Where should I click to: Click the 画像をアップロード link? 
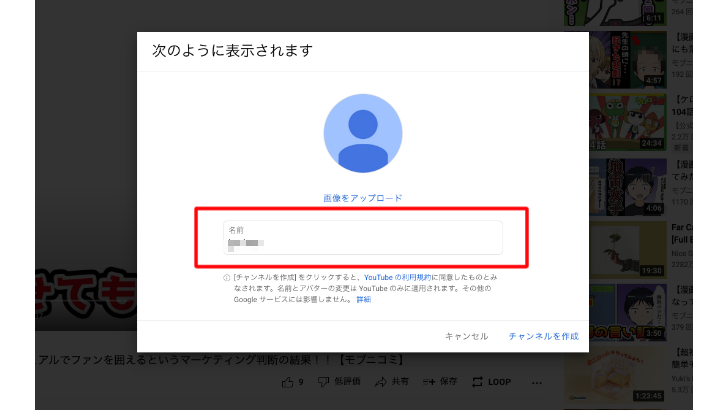click(363, 198)
